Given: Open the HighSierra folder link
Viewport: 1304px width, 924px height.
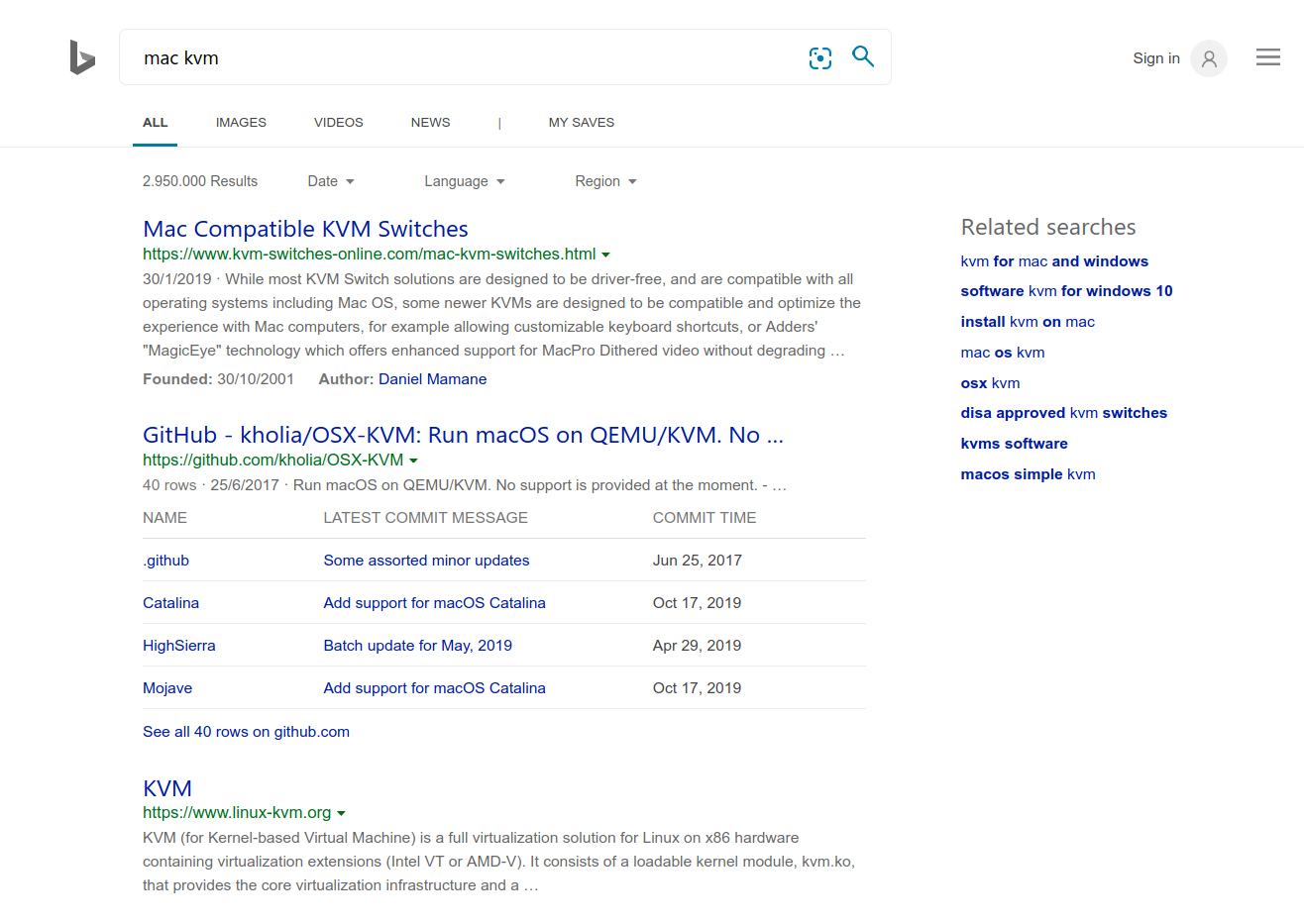Looking at the screenshot, I should (178, 646).
